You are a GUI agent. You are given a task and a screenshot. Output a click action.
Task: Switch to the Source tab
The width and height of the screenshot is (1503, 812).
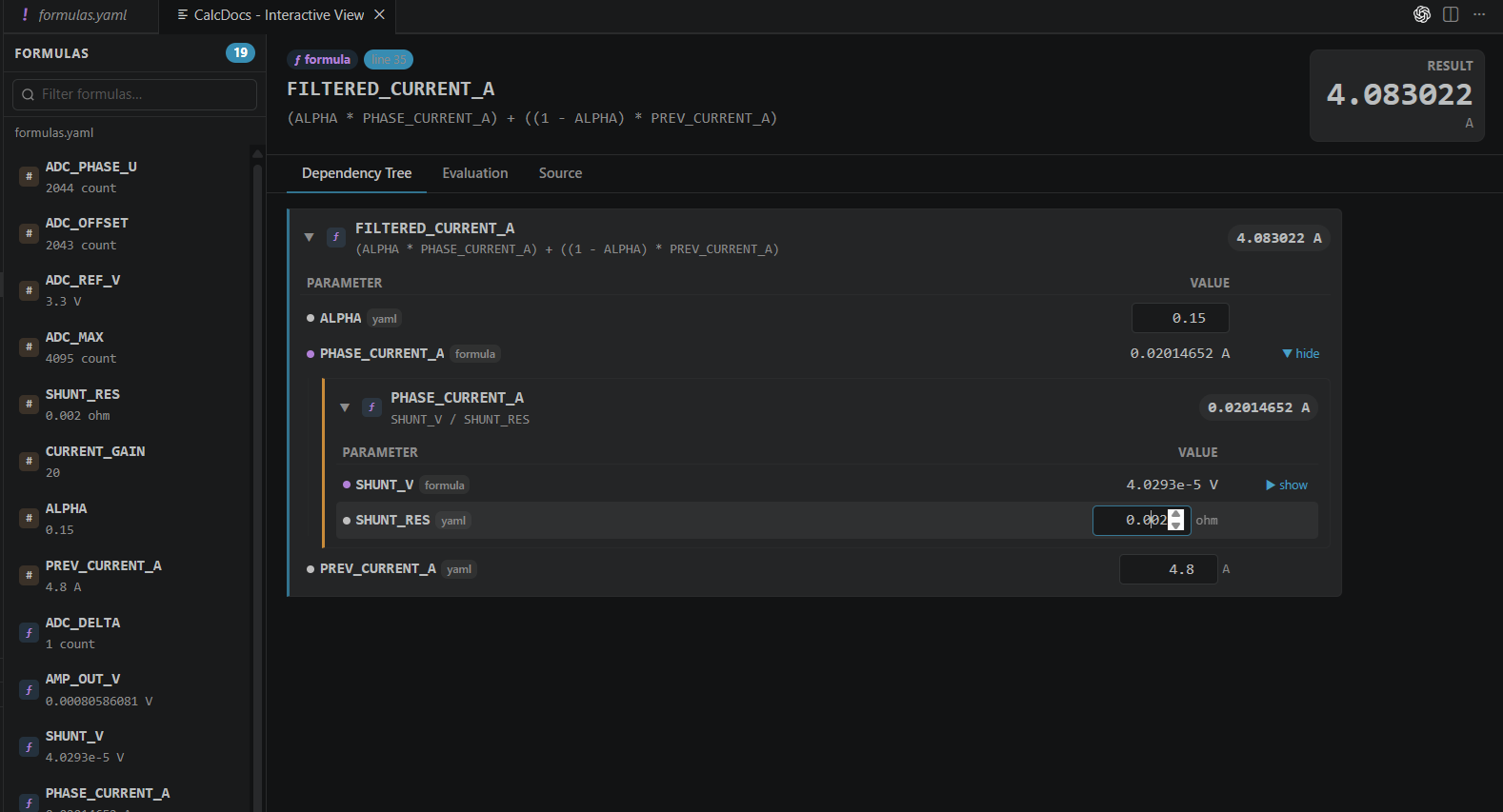[560, 173]
